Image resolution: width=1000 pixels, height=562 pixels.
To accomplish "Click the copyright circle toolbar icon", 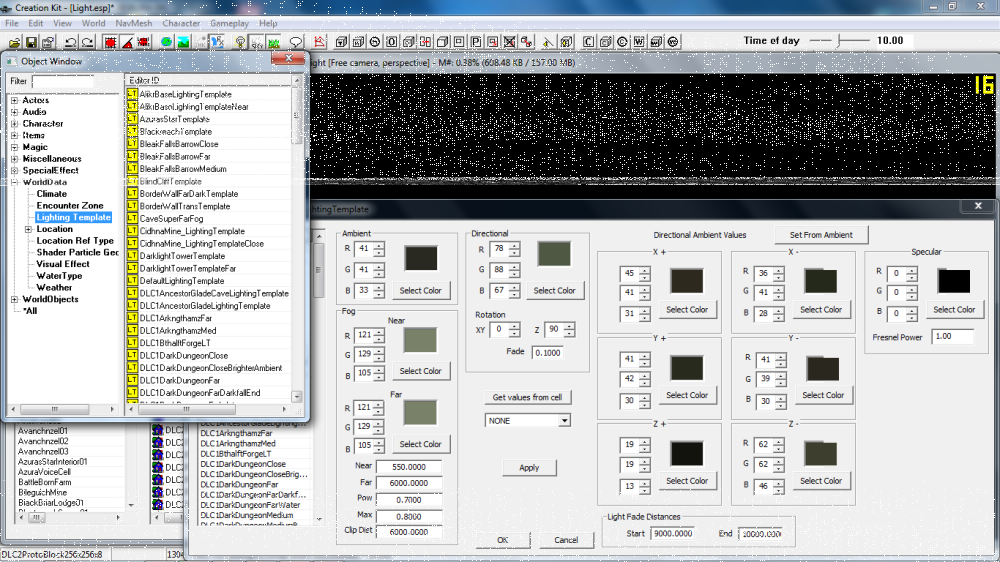I will (622, 42).
